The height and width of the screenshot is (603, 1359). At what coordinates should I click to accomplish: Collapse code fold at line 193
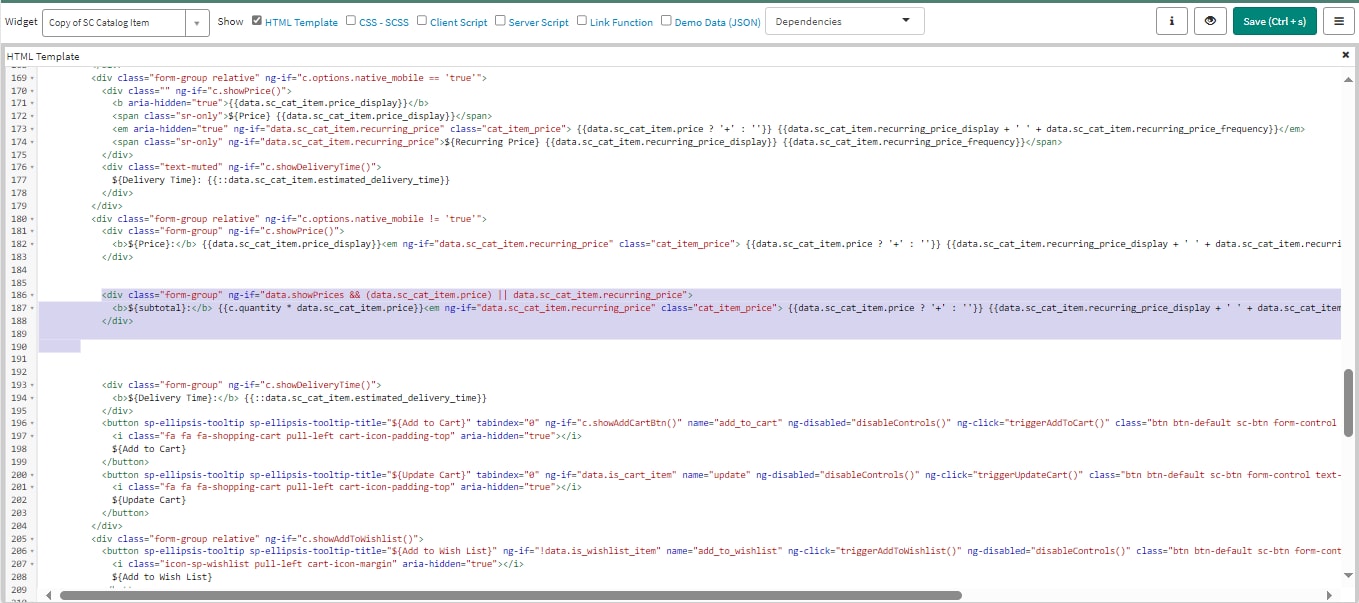point(33,385)
